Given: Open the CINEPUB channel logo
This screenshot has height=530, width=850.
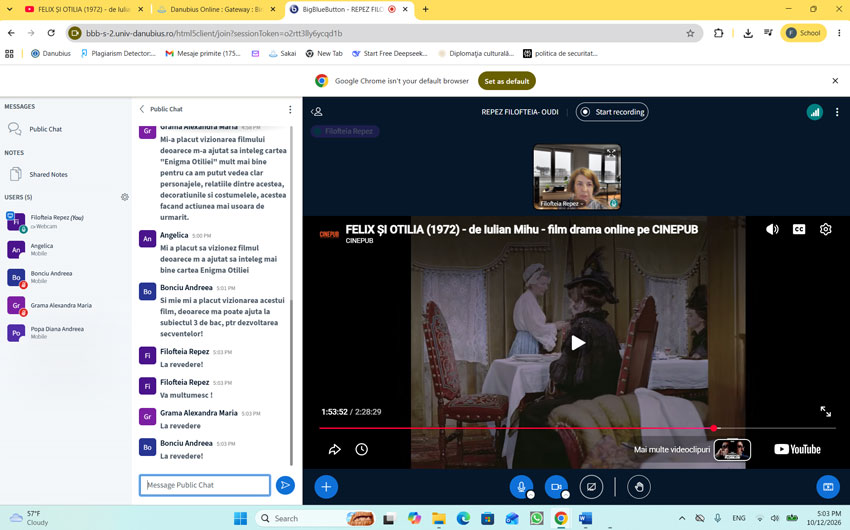Looking at the screenshot, I should click(329, 234).
